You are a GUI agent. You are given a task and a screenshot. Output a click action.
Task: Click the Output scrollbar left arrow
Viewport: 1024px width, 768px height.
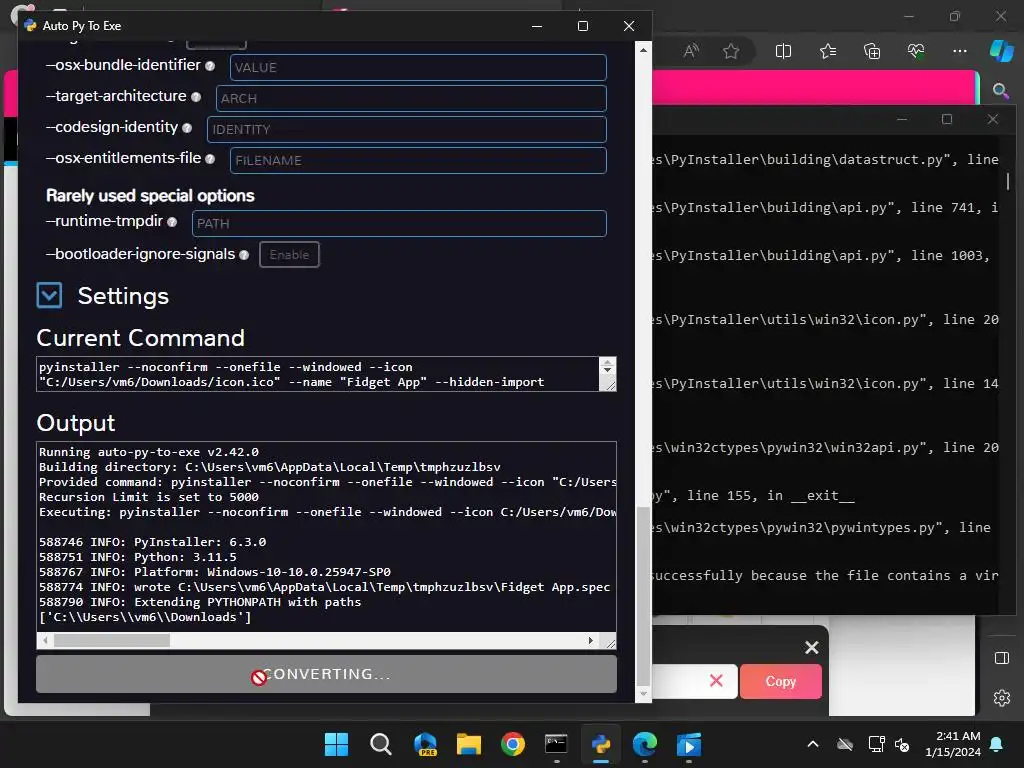[45, 641]
